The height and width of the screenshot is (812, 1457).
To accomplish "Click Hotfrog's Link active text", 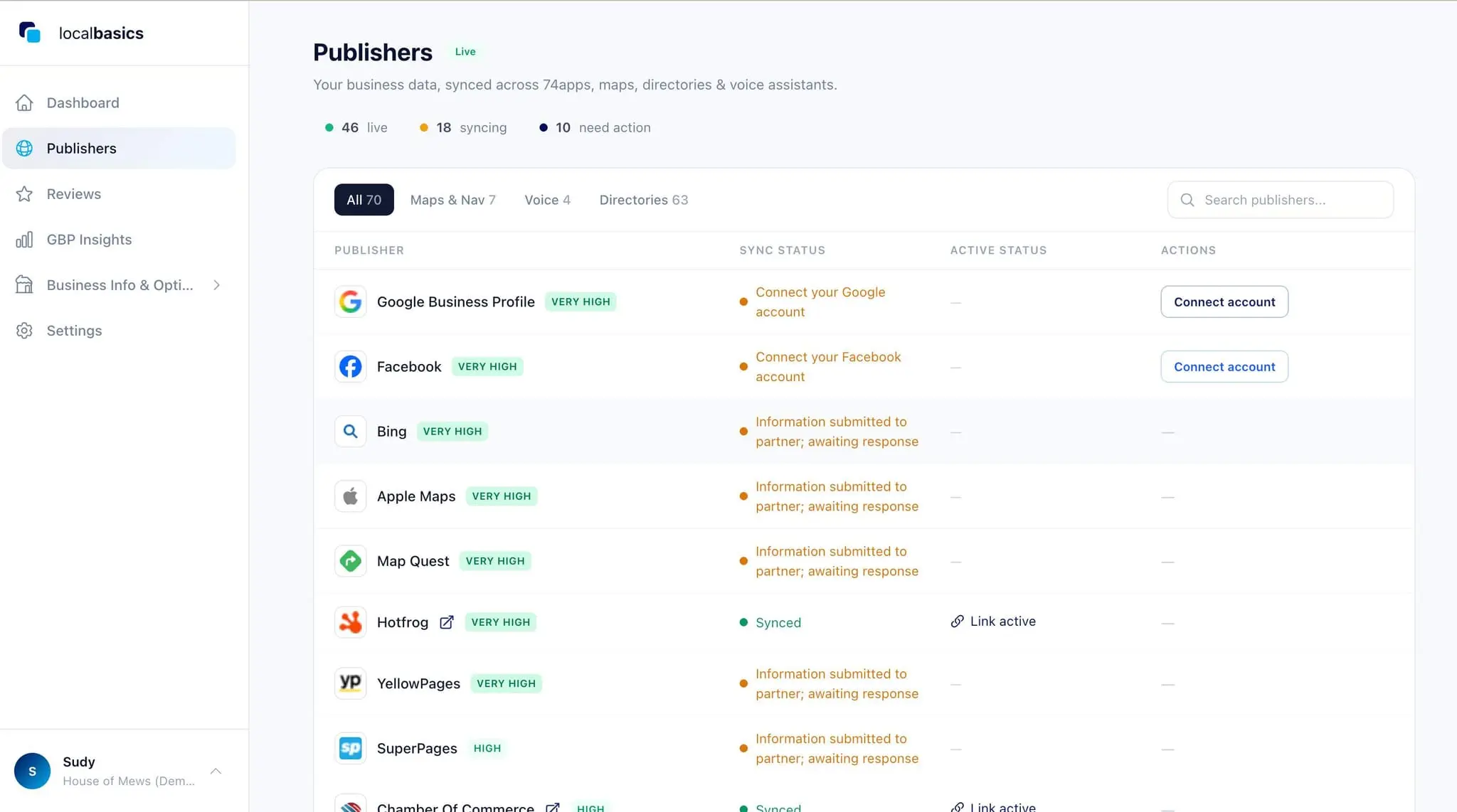I will pyautogui.click(x=1003, y=621).
